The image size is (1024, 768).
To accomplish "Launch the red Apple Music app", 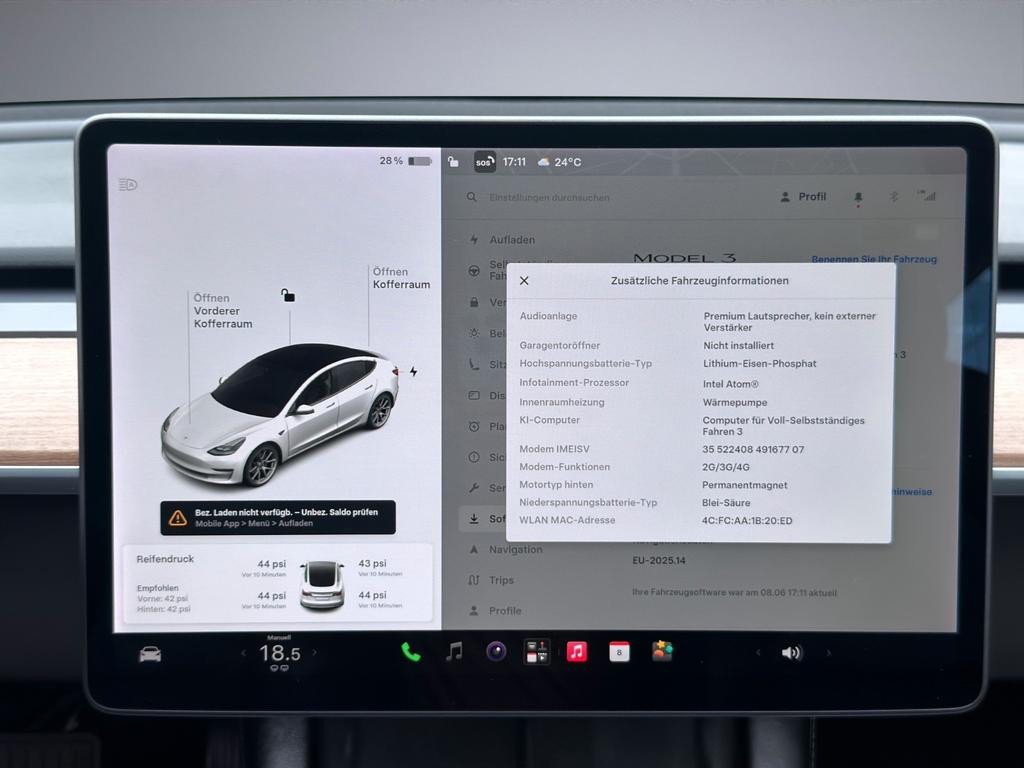I will (x=577, y=651).
